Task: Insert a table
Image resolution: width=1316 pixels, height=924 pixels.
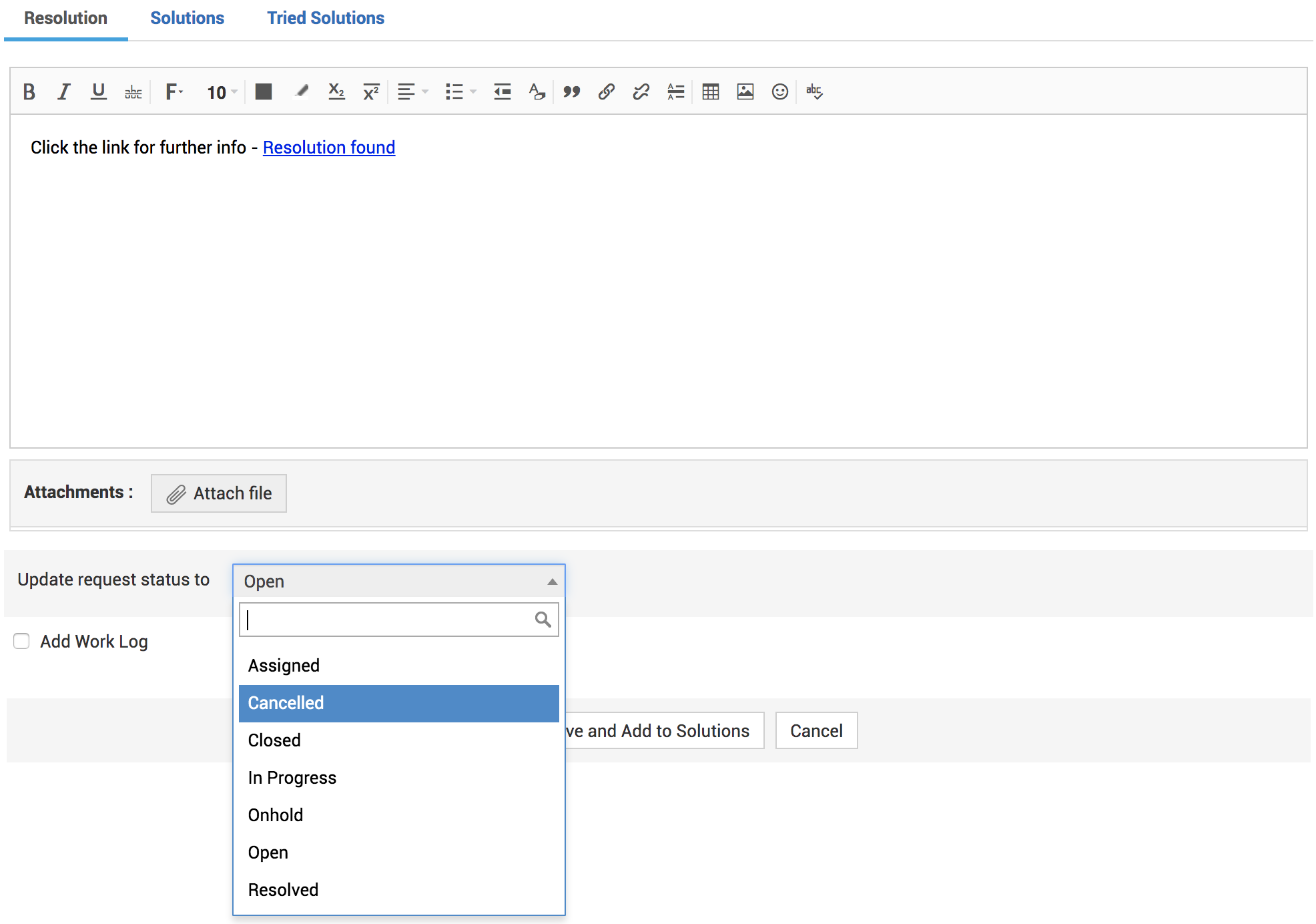Action: (x=711, y=91)
